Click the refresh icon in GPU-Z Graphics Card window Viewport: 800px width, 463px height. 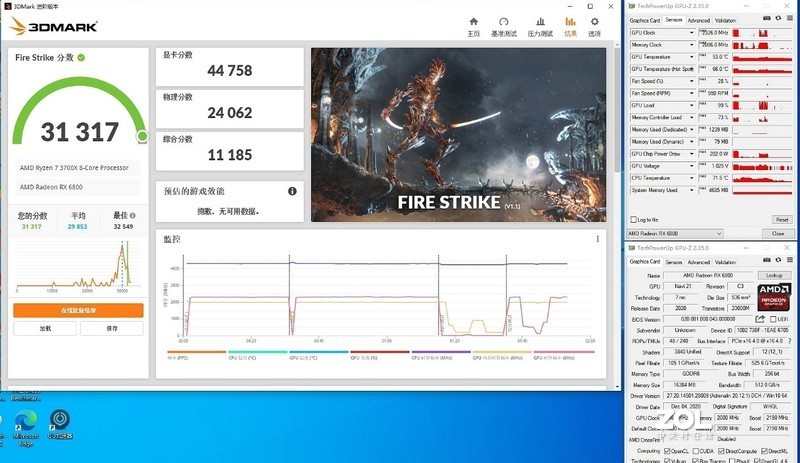[779, 260]
